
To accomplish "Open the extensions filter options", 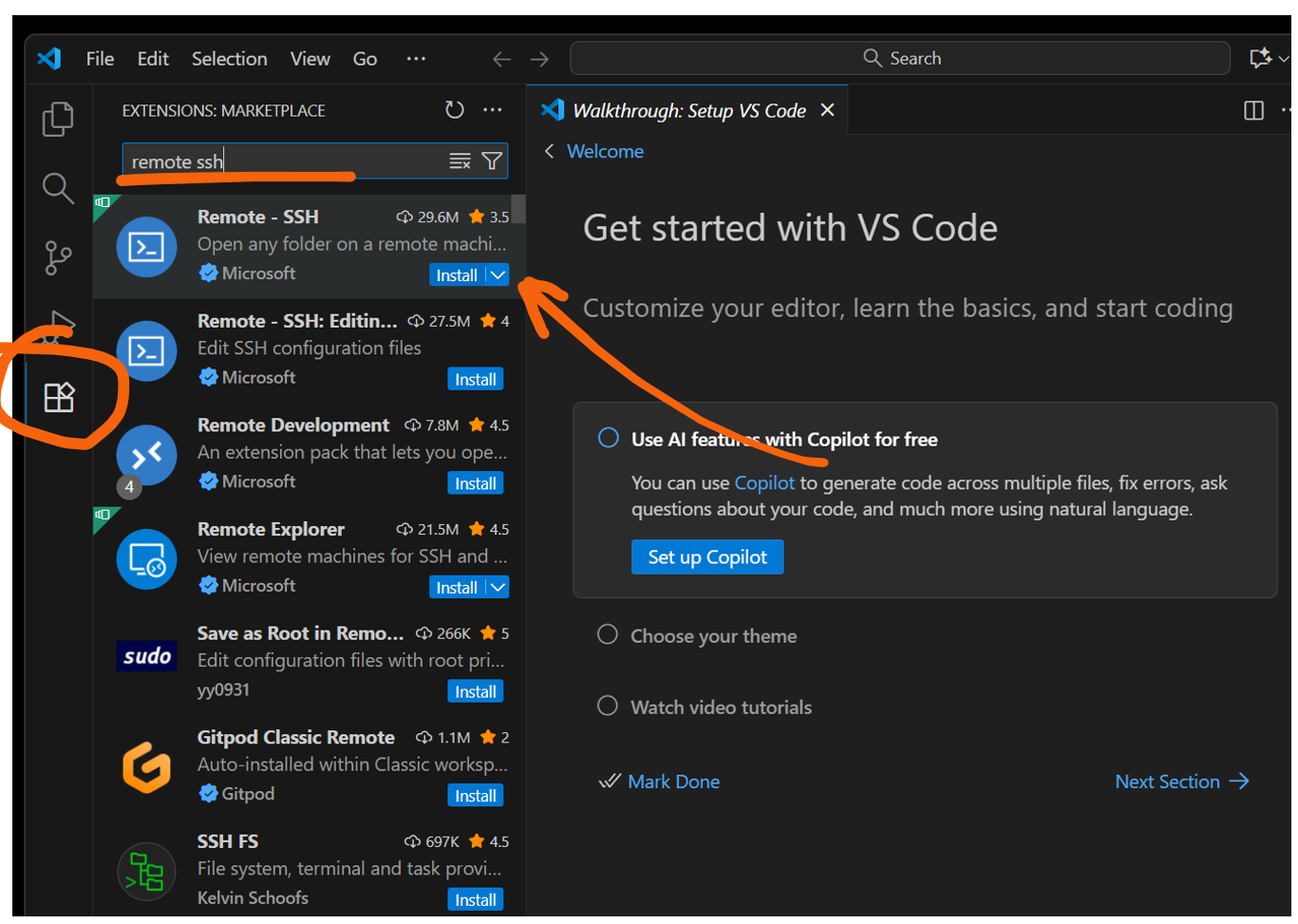I will click(491, 160).
